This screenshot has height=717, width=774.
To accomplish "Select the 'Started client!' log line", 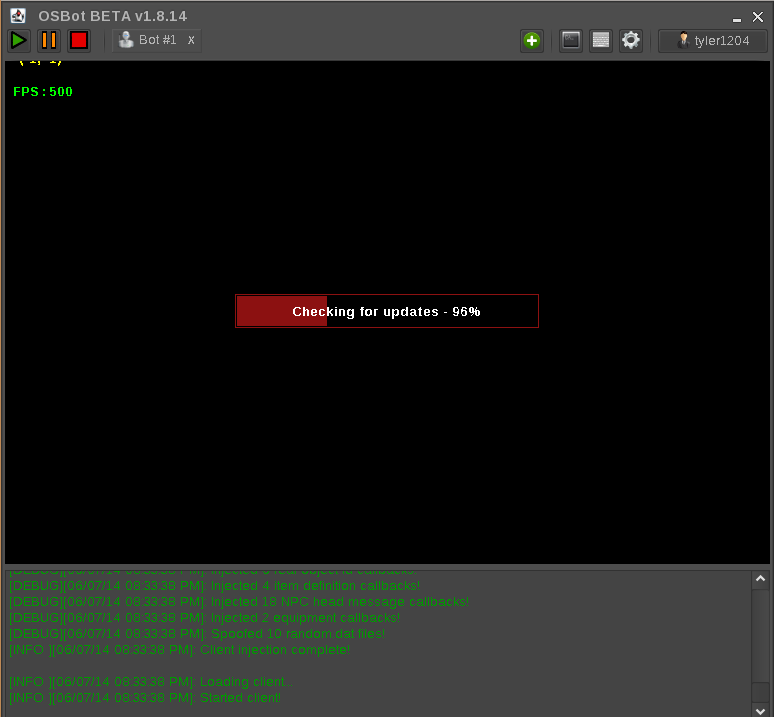I will point(145,698).
